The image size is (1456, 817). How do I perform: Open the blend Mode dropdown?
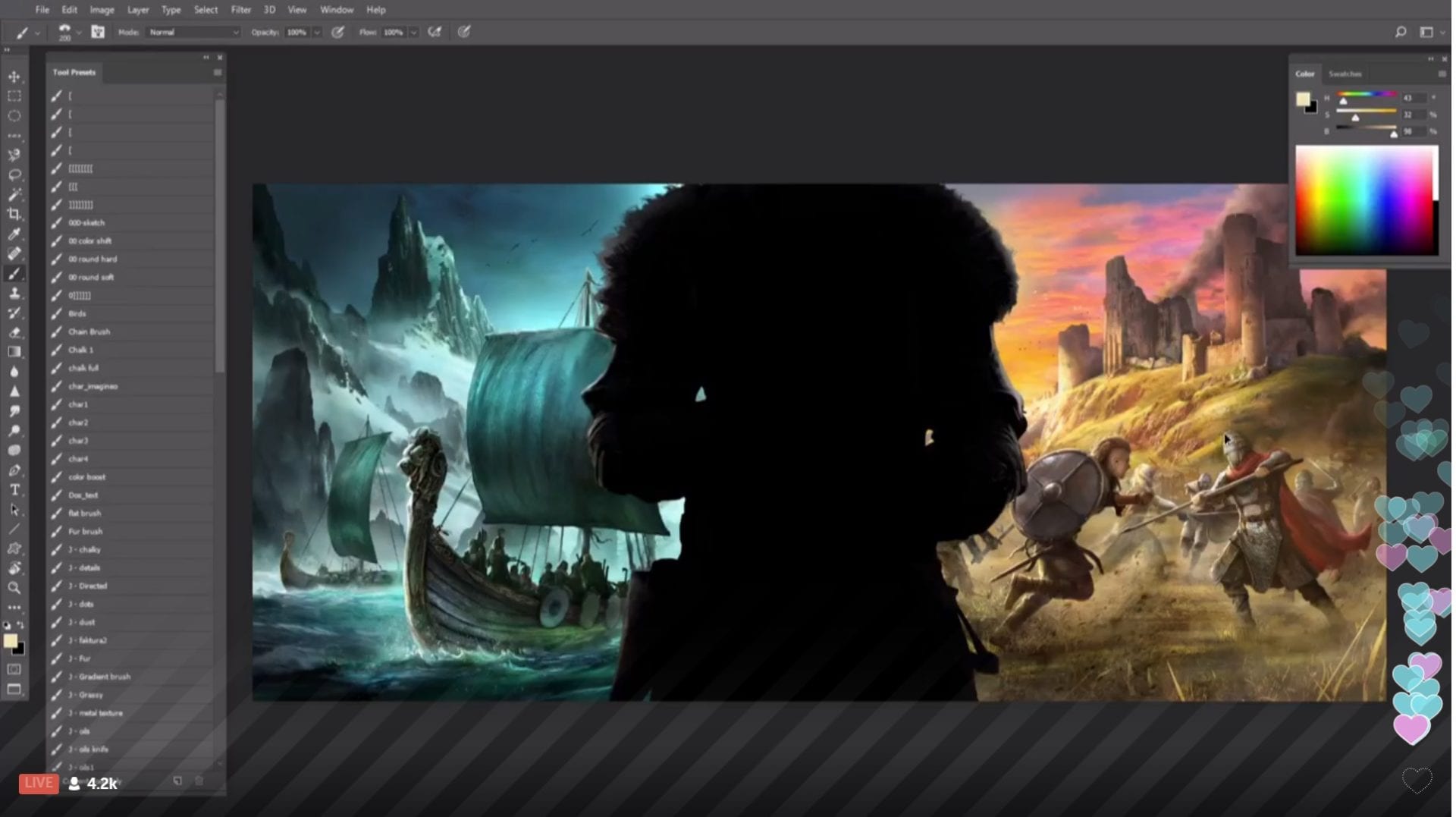(x=193, y=33)
